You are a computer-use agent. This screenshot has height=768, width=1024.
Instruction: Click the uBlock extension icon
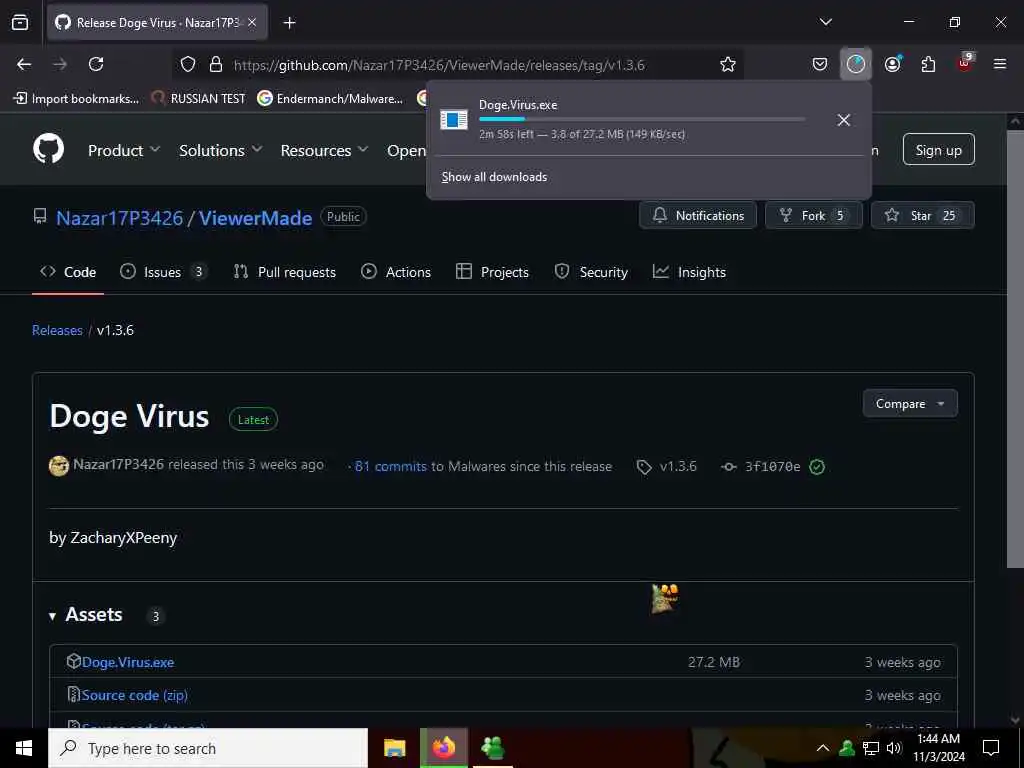(x=965, y=63)
